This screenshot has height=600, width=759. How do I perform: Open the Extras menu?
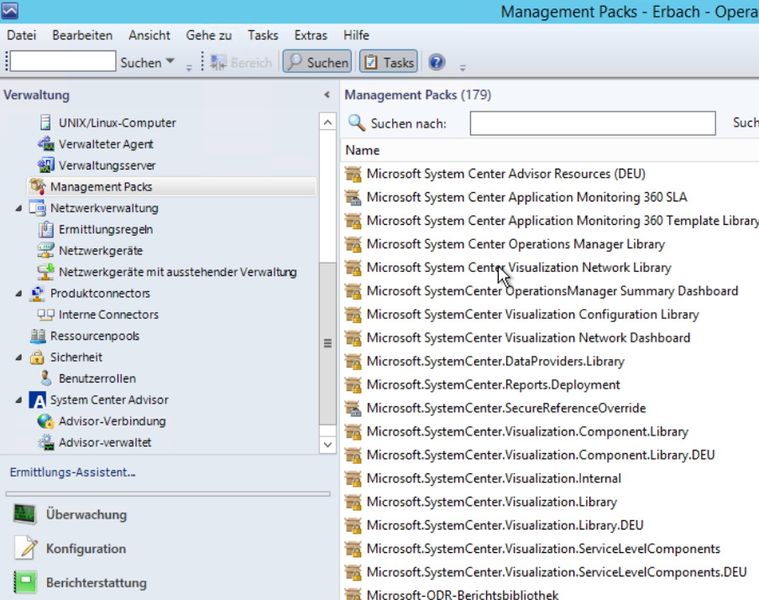[310, 35]
